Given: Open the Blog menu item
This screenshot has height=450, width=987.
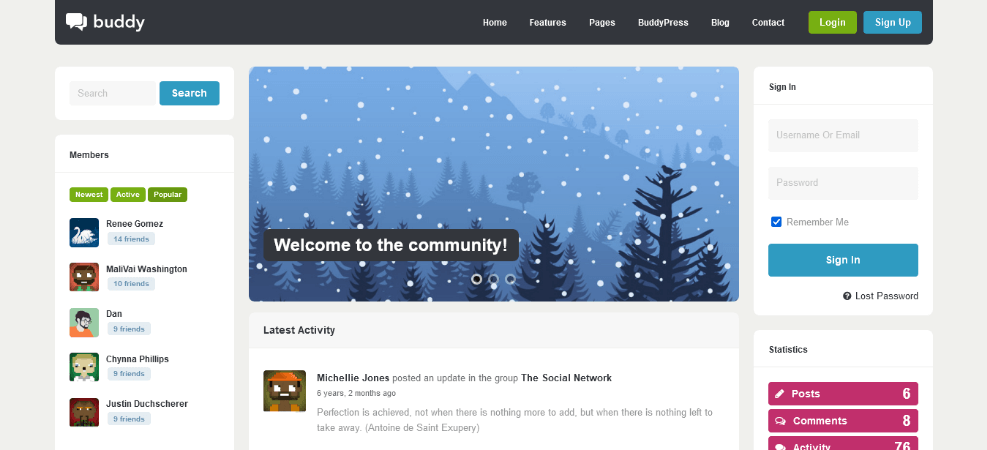Looking at the screenshot, I should 720,23.
